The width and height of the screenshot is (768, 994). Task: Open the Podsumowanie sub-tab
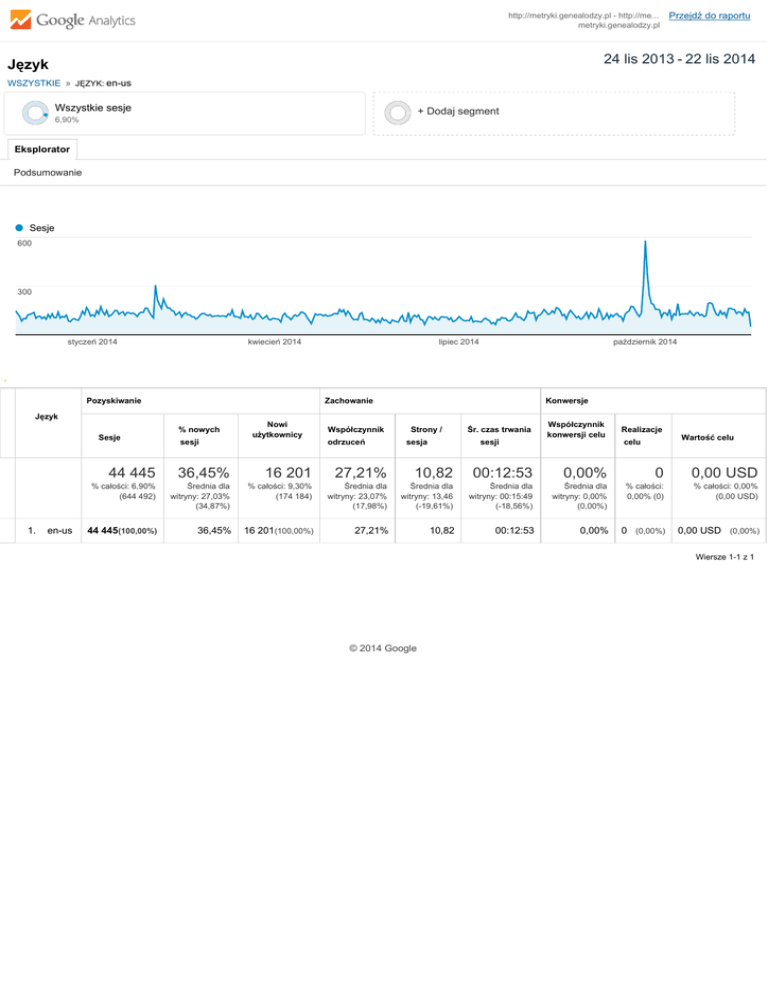click(48, 173)
